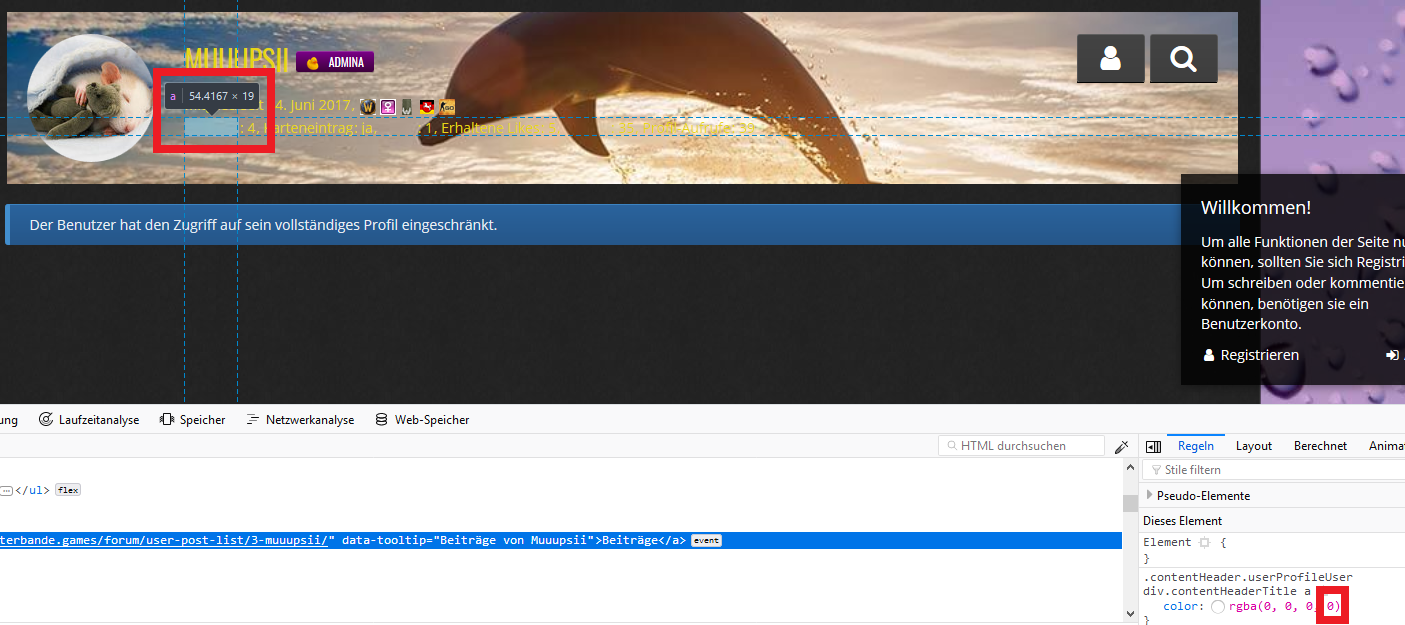Focus the HTML durchsuchen search field
Screen dimensions: 1405x625
coord(1025,446)
